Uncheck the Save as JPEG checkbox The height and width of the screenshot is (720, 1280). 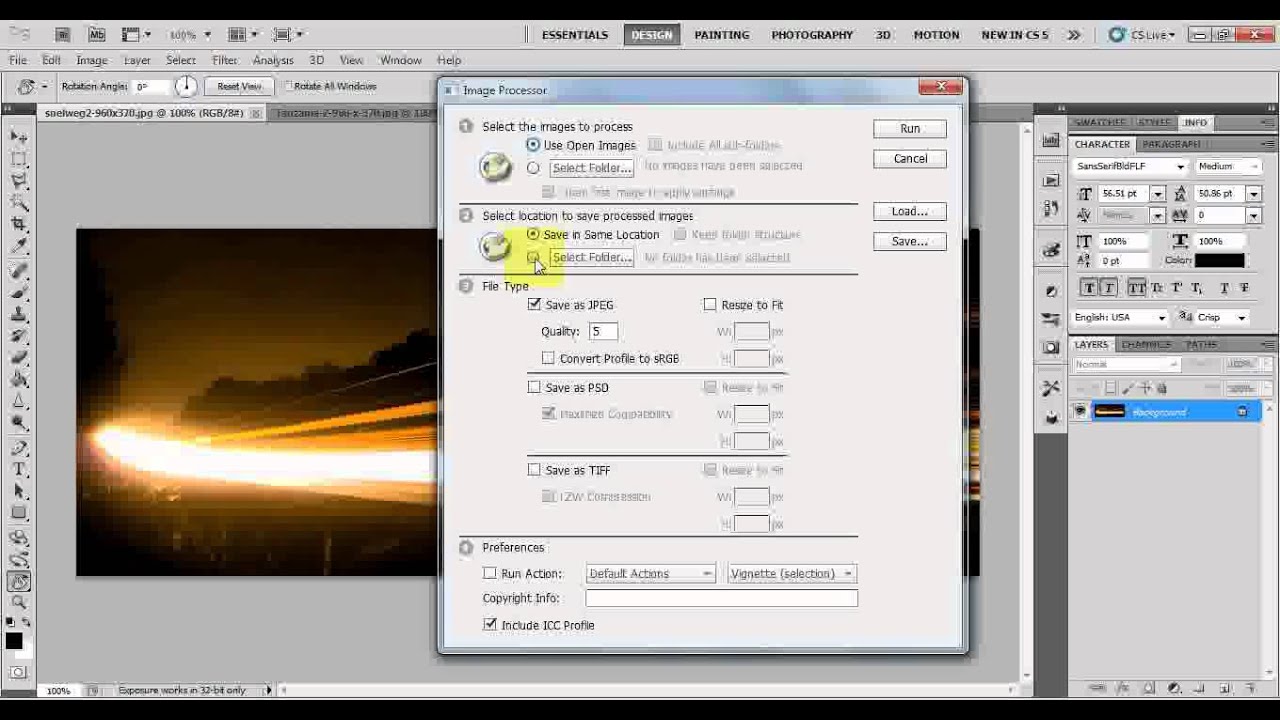534,304
